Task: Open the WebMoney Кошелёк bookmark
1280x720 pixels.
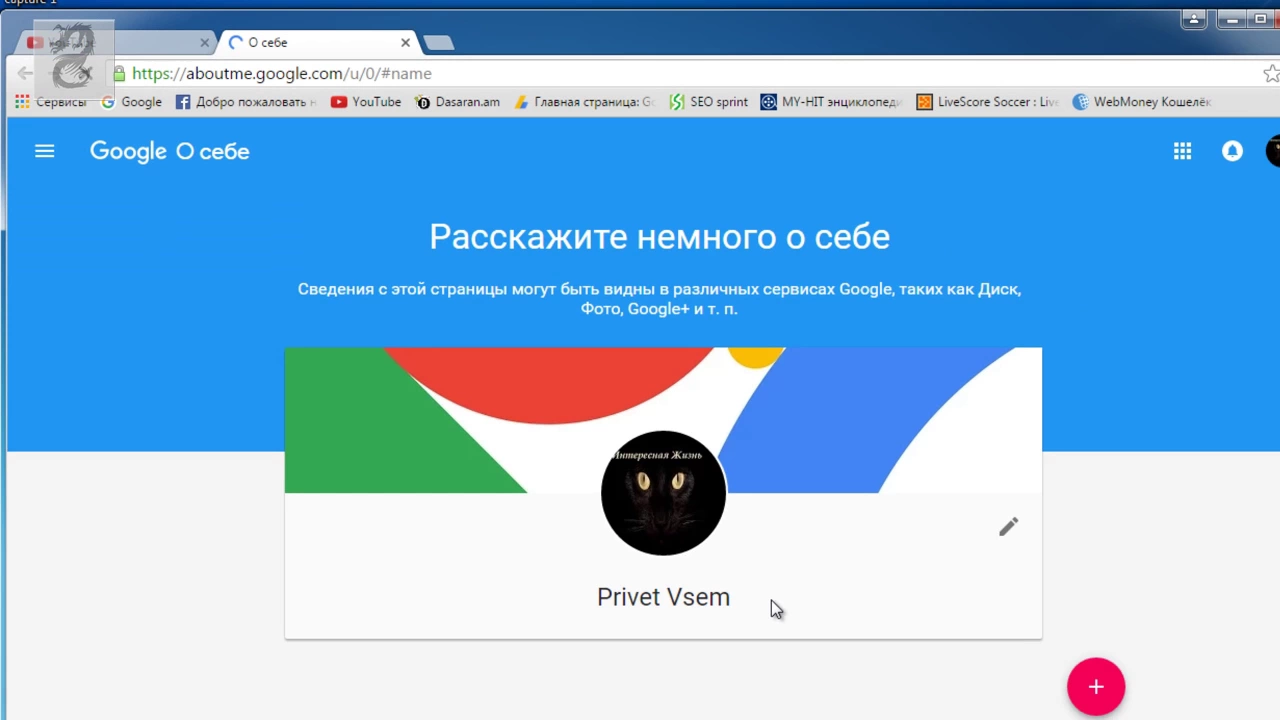Action: tap(1142, 102)
